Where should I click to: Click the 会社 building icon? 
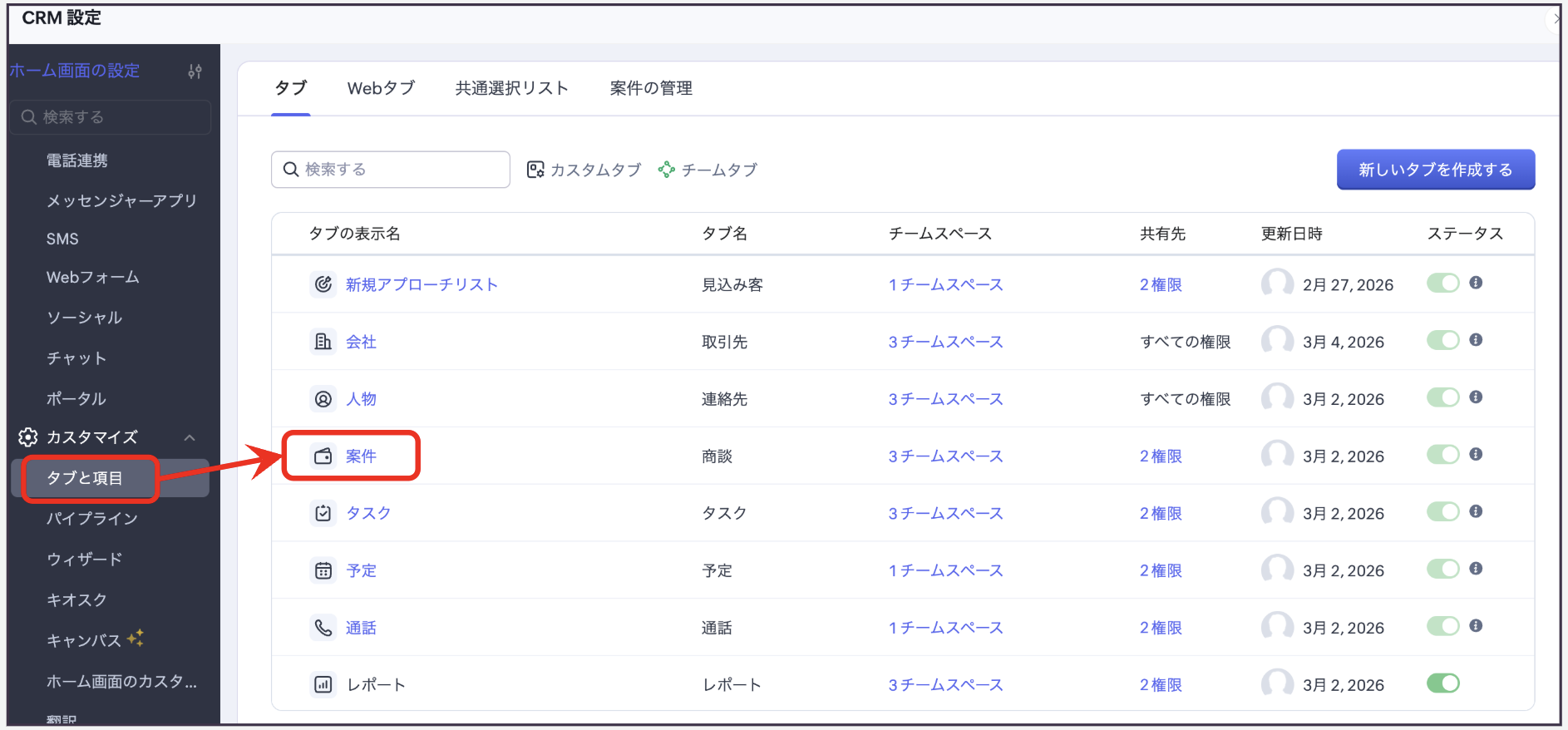pos(323,342)
